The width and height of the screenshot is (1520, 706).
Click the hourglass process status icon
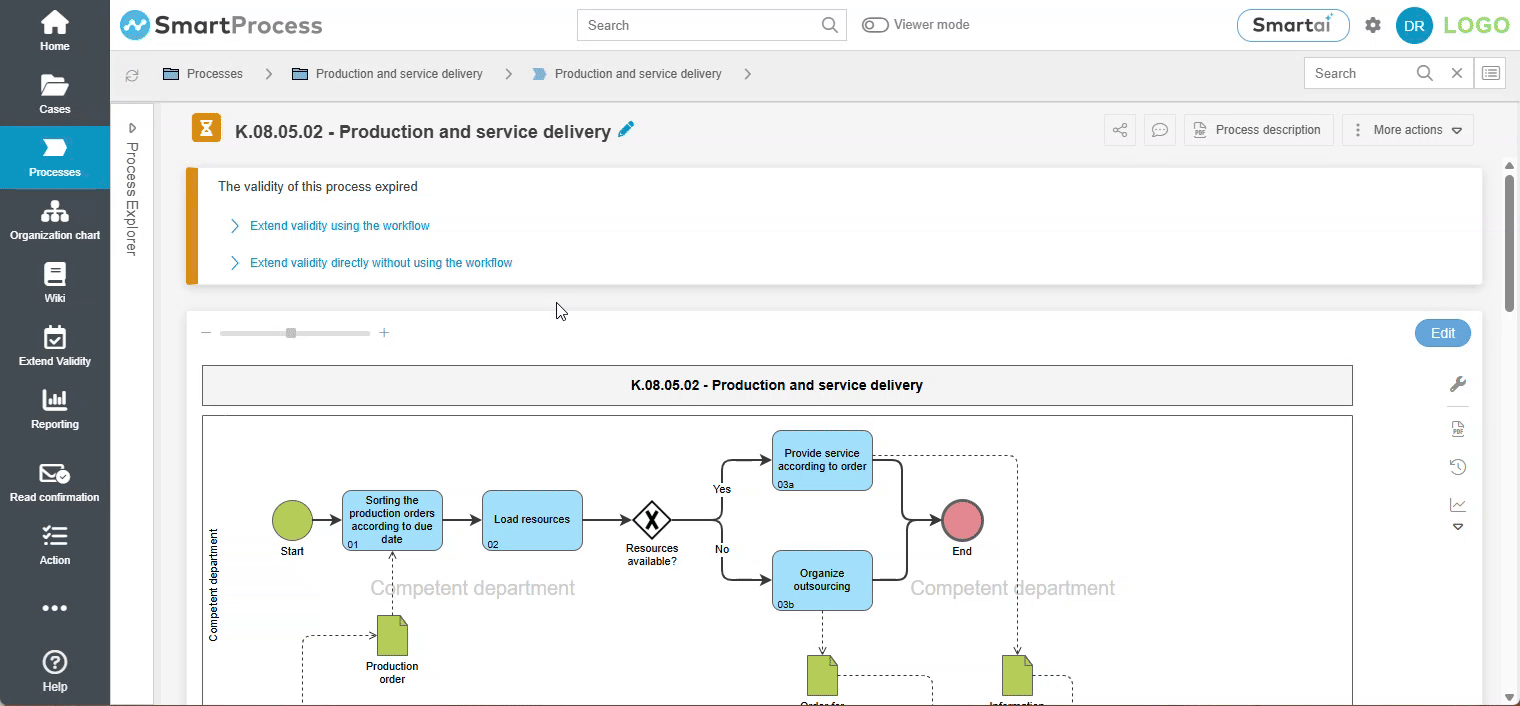pos(206,128)
